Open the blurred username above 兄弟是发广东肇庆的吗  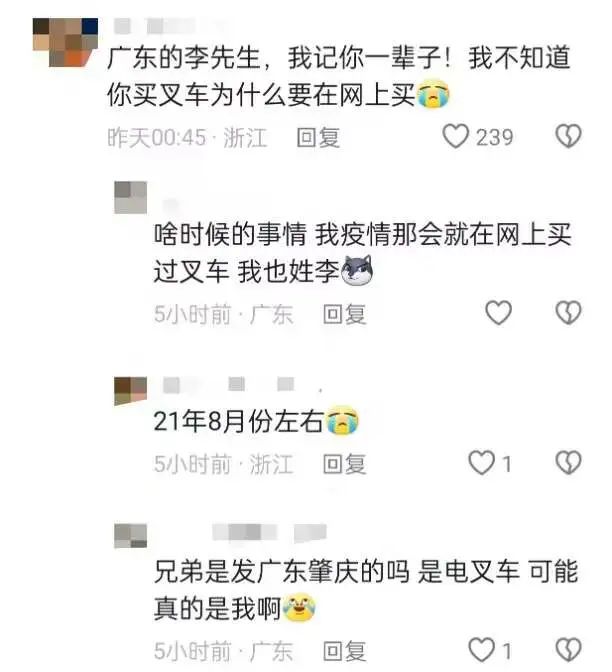(x=269, y=532)
